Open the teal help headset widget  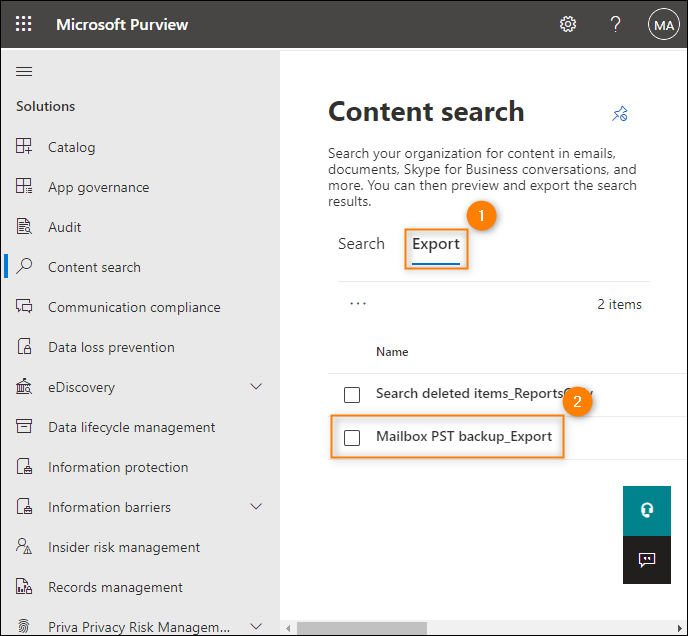pos(647,510)
